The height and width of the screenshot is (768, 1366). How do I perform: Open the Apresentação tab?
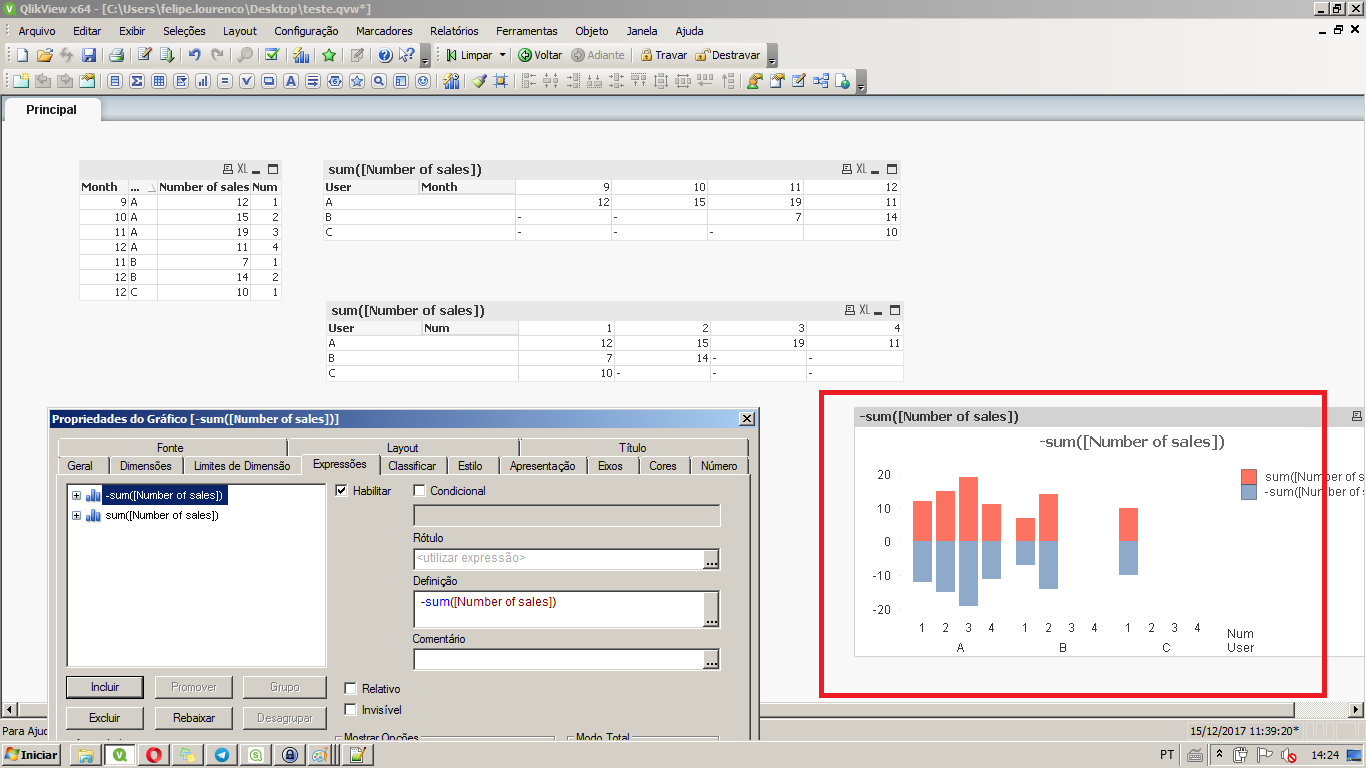point(542,466)
